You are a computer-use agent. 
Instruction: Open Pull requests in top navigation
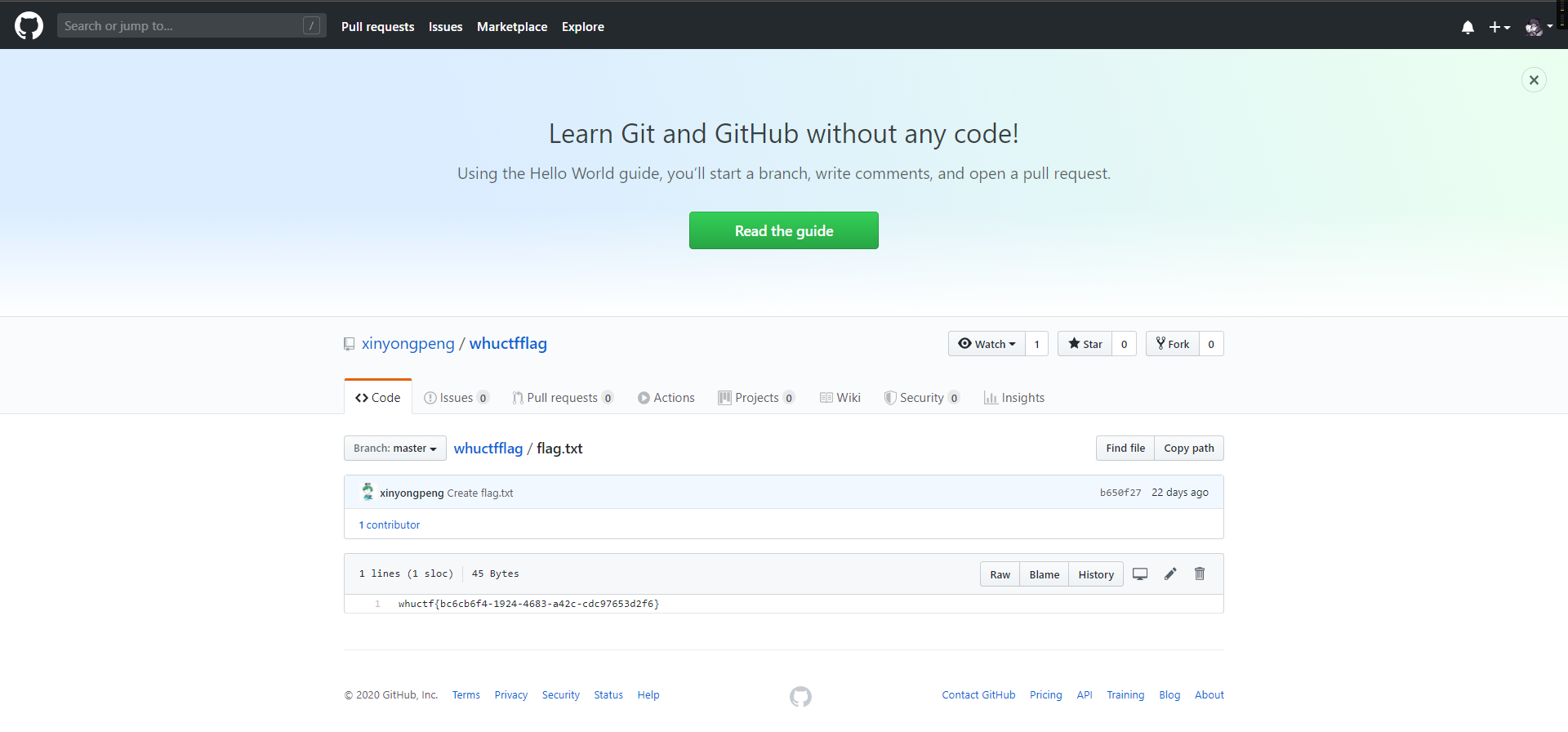377,27
